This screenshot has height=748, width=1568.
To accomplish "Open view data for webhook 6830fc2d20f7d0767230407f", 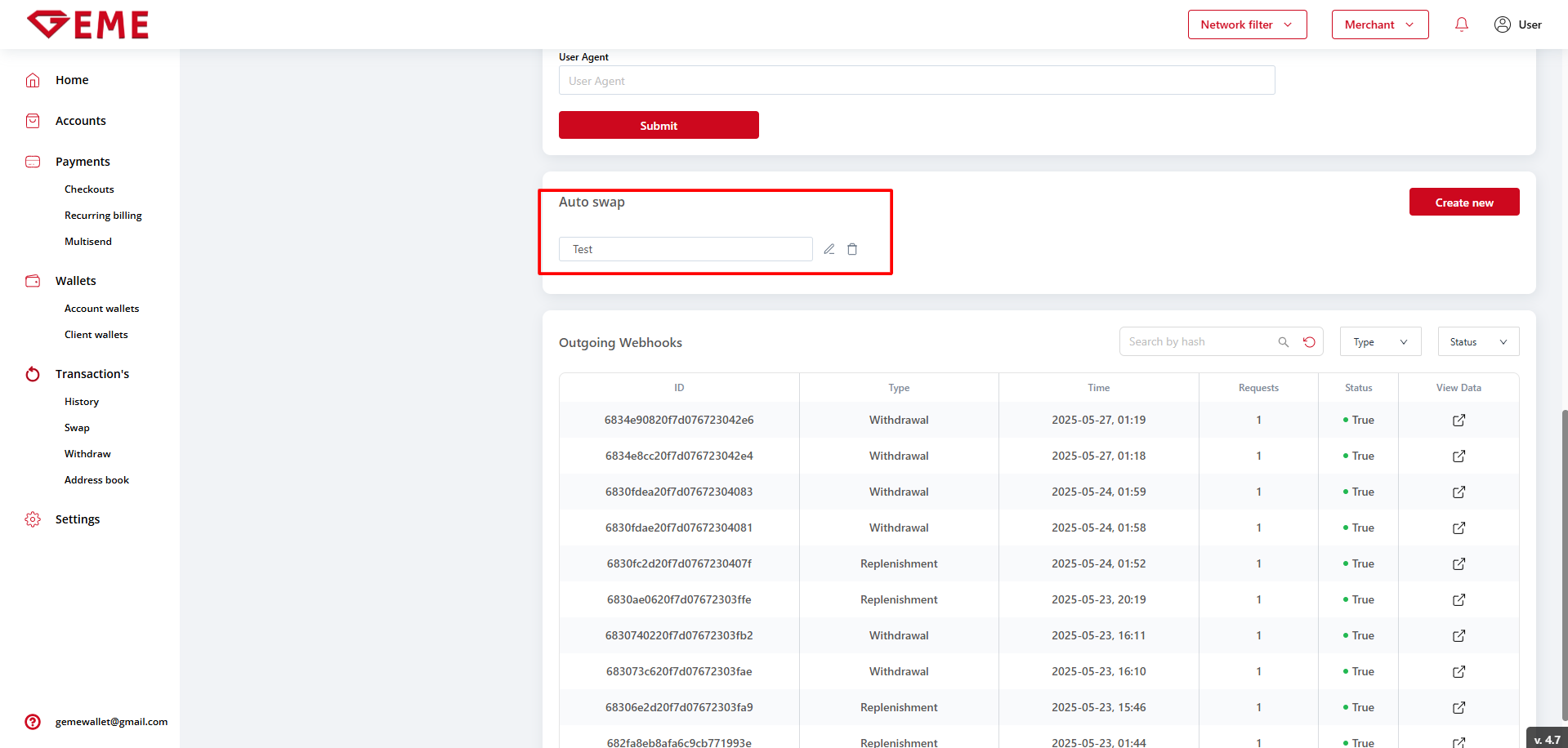I will (1459, 563).
